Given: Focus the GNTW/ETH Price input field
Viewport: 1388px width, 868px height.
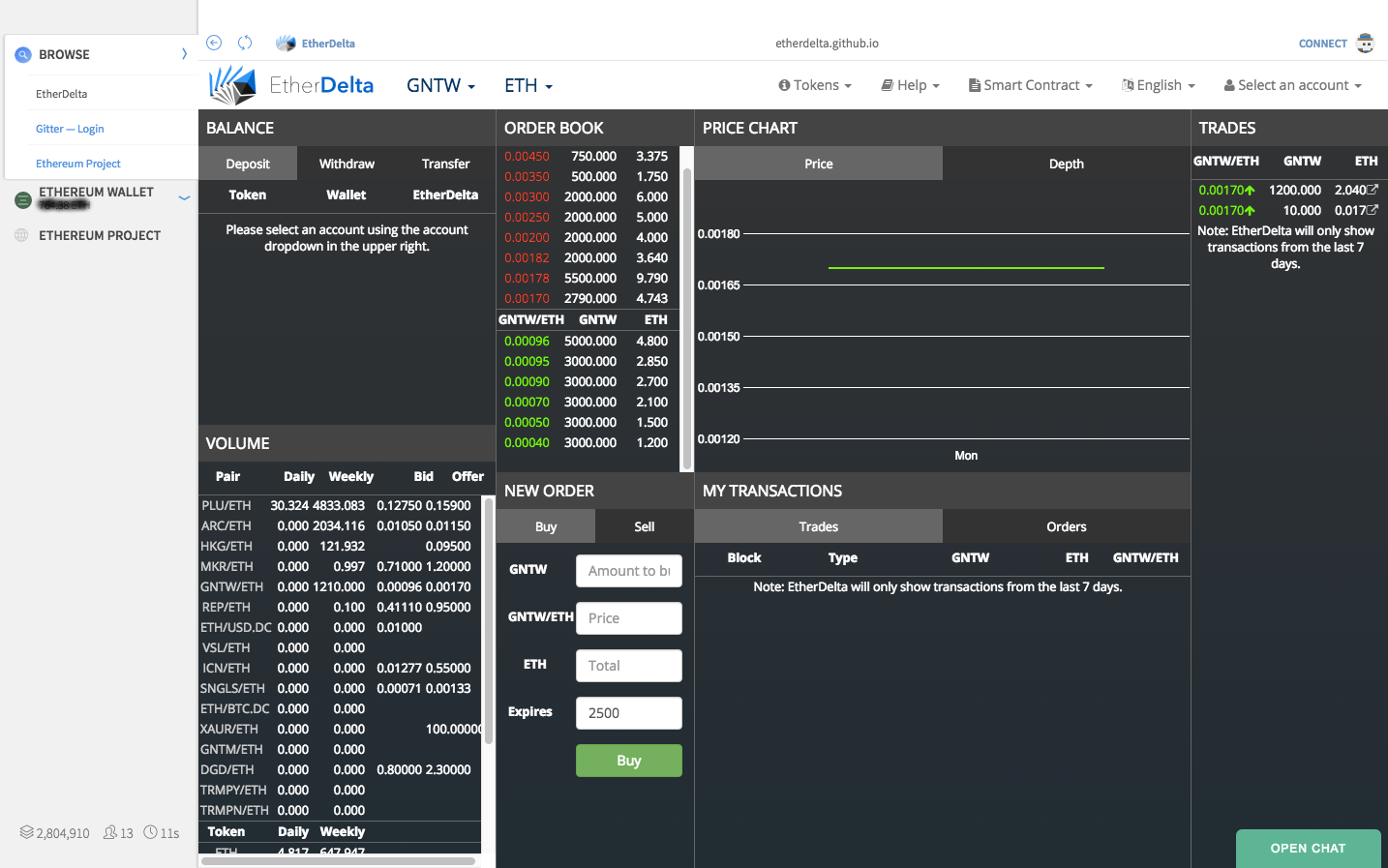Looking at the screenshot, I should [x=629, y=618].
